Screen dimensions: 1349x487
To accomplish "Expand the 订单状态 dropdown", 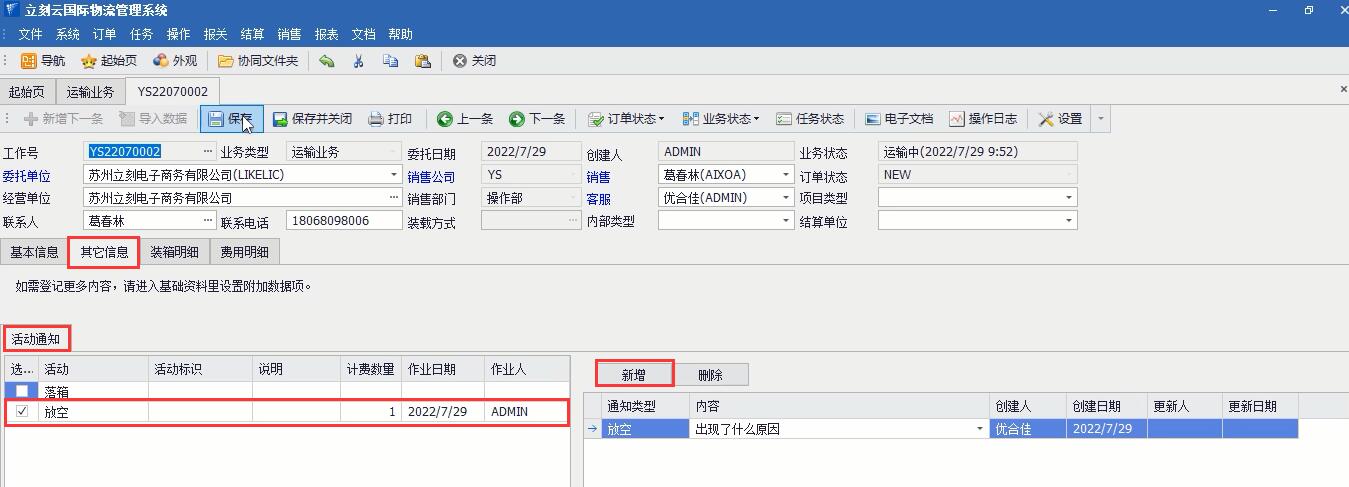I will tap(625, 119).
